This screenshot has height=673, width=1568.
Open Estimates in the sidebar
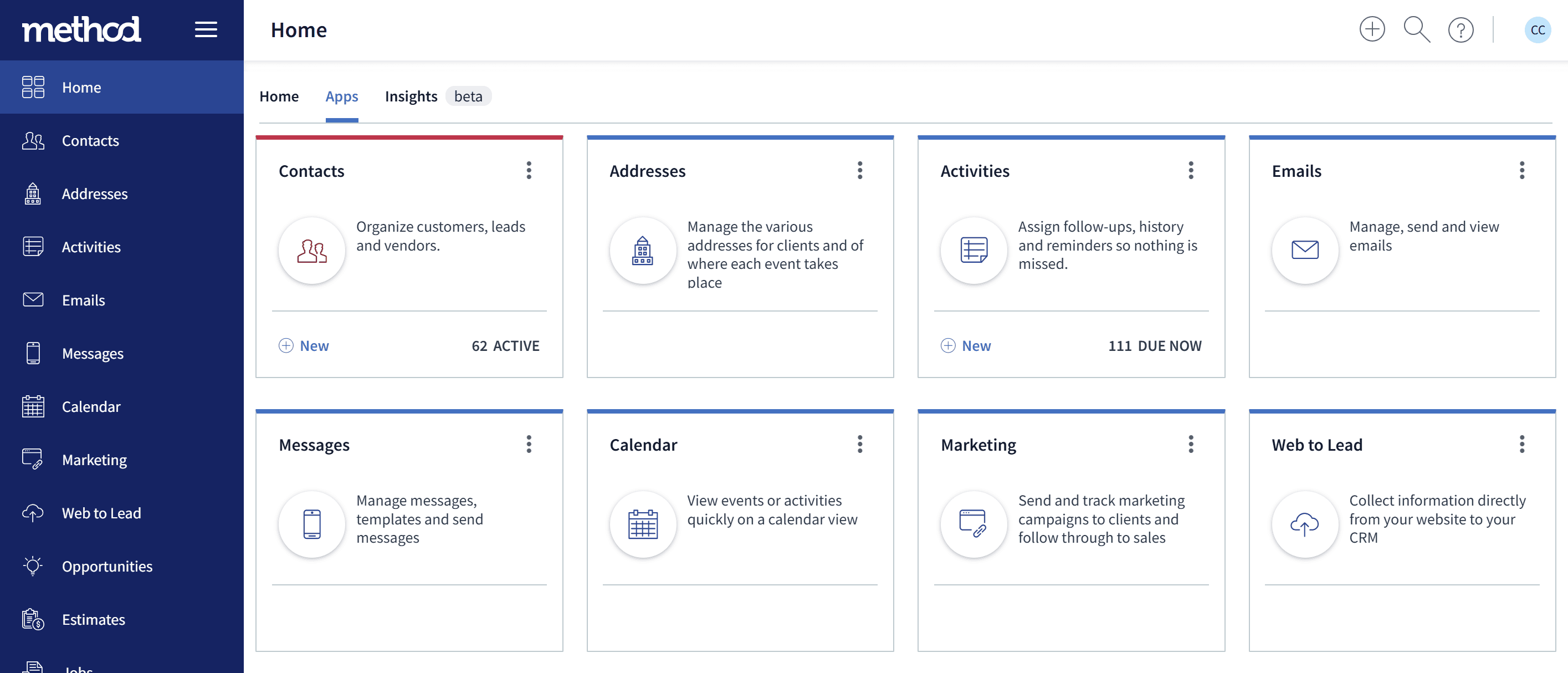click(122, 619)
